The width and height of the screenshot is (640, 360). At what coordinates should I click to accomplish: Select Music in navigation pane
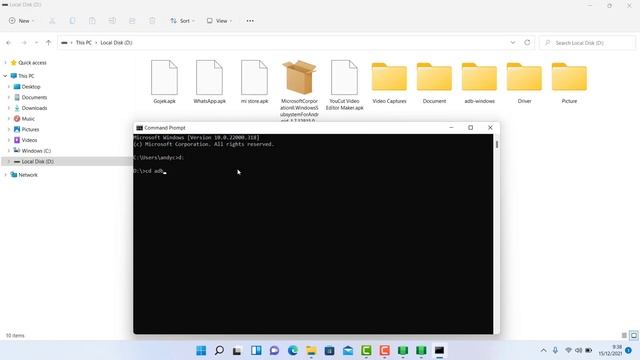tap(28, 118)
